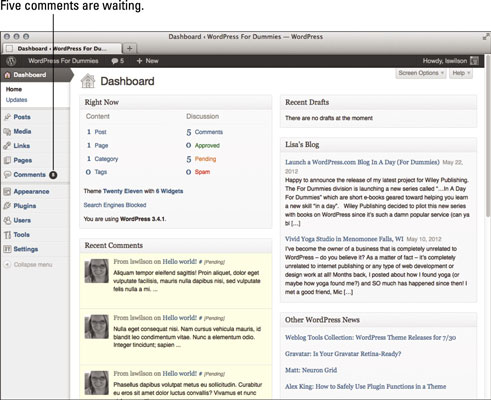Open the Appearance menu

pos(31,192)
